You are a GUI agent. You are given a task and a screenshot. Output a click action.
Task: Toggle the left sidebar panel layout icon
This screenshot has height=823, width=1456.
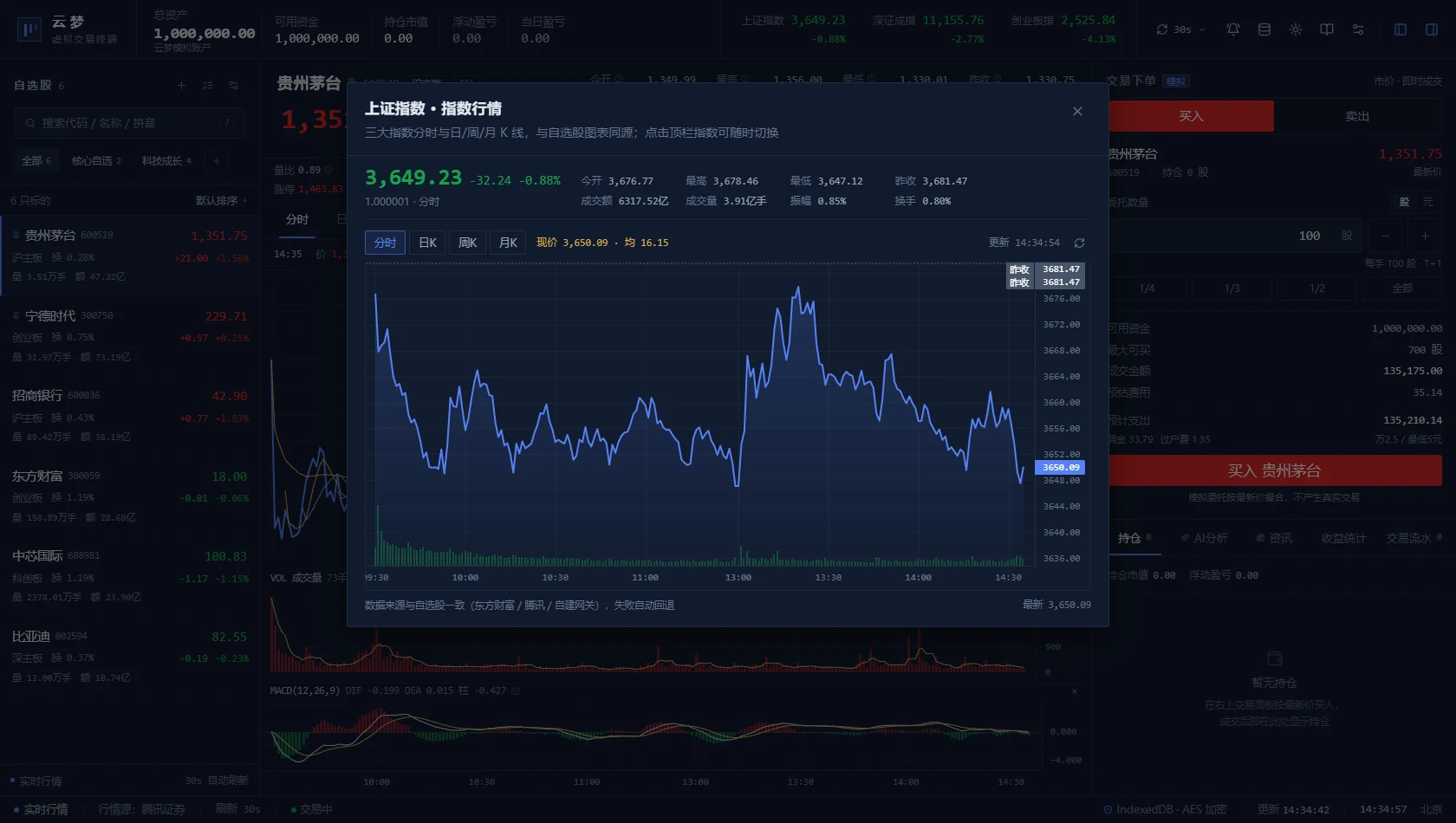(1401, 29)
